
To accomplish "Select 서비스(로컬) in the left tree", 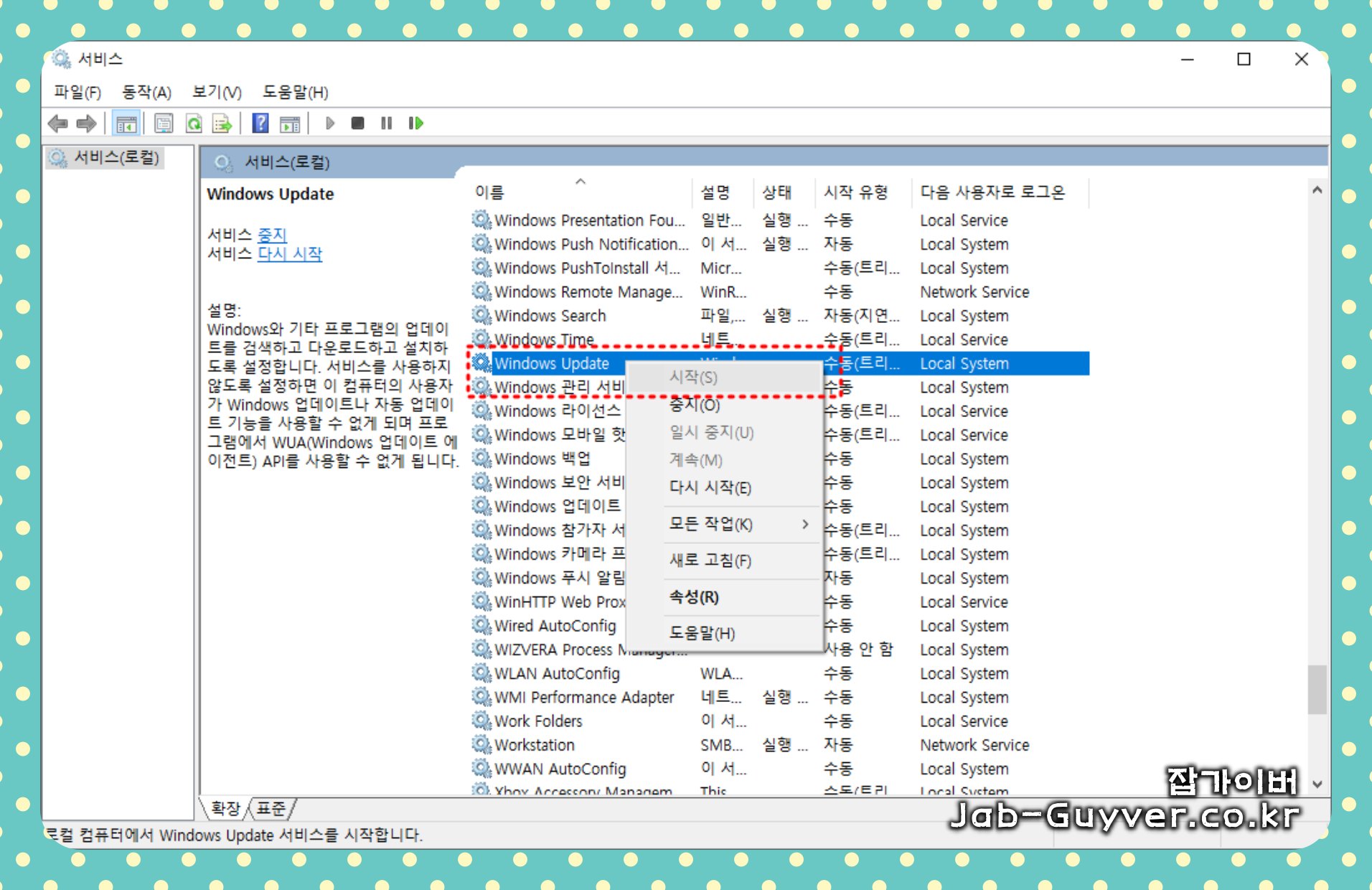I will click(106, 157).
